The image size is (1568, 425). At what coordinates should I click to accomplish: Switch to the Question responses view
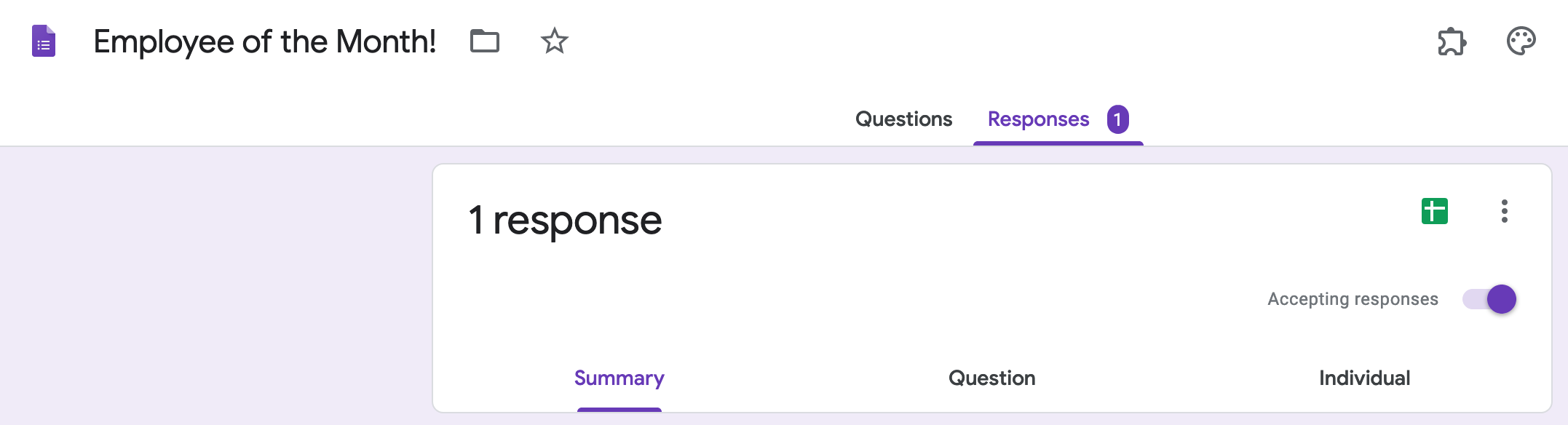click(x=991, y=378)
